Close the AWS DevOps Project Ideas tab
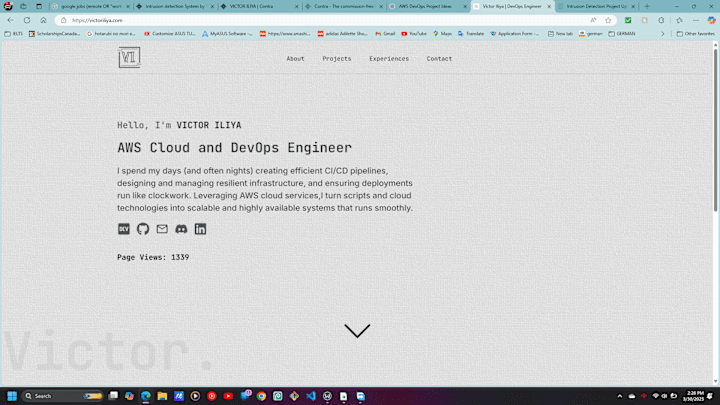The width and height of the screenshot is (720, 405). coord(465,6)
